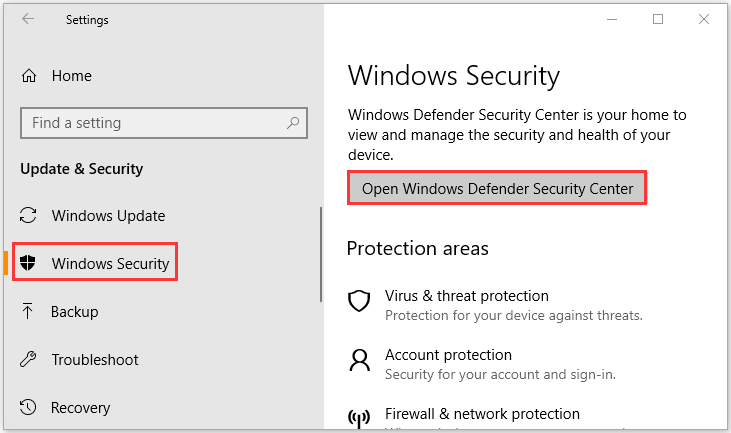Select the Windows Security label in the sidebar
The height and width of the screenshot is (433, 731).
click(110, 263)
